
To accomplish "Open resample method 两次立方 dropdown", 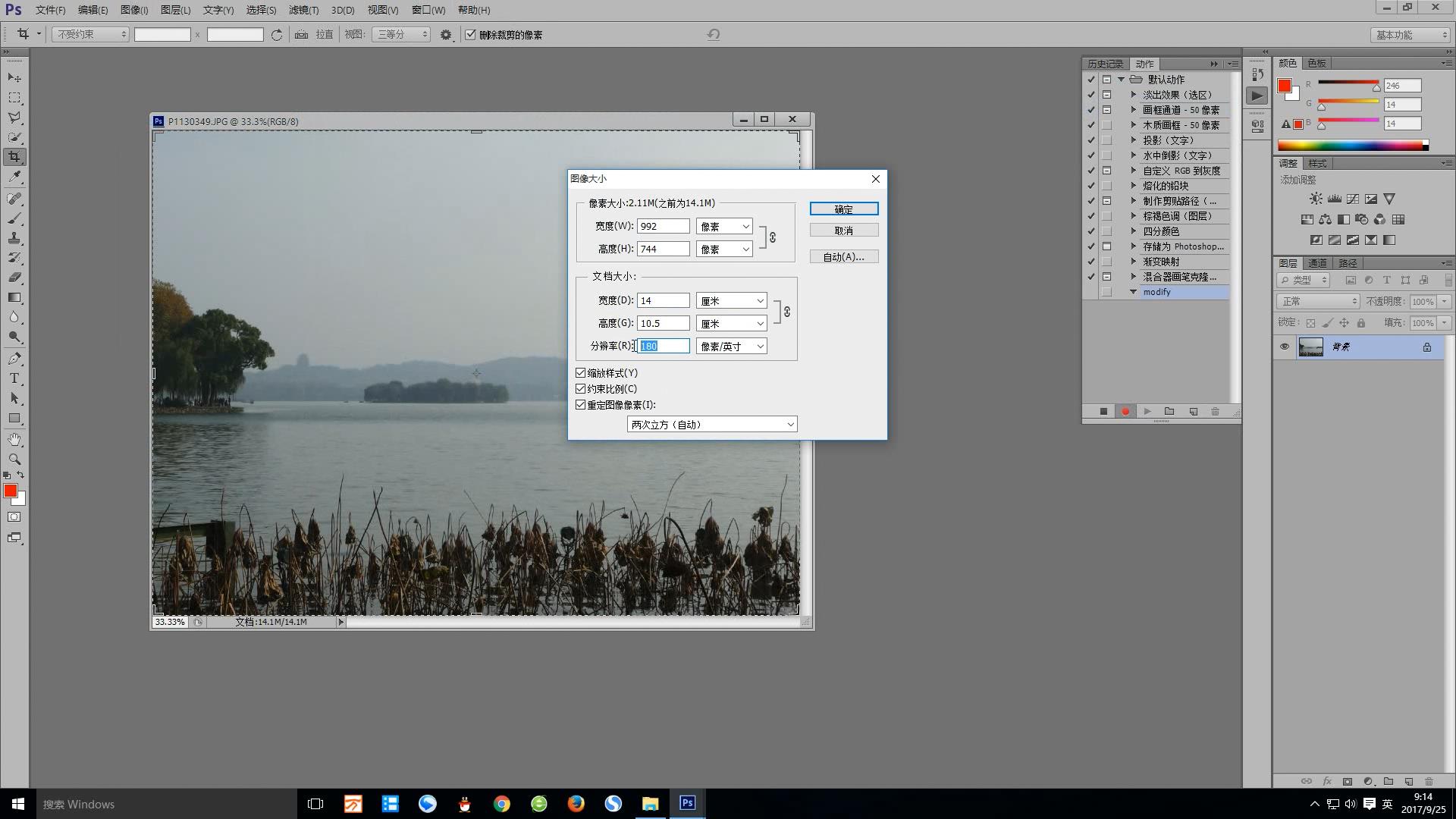I will pyautogui.click(x=712, y=425).
